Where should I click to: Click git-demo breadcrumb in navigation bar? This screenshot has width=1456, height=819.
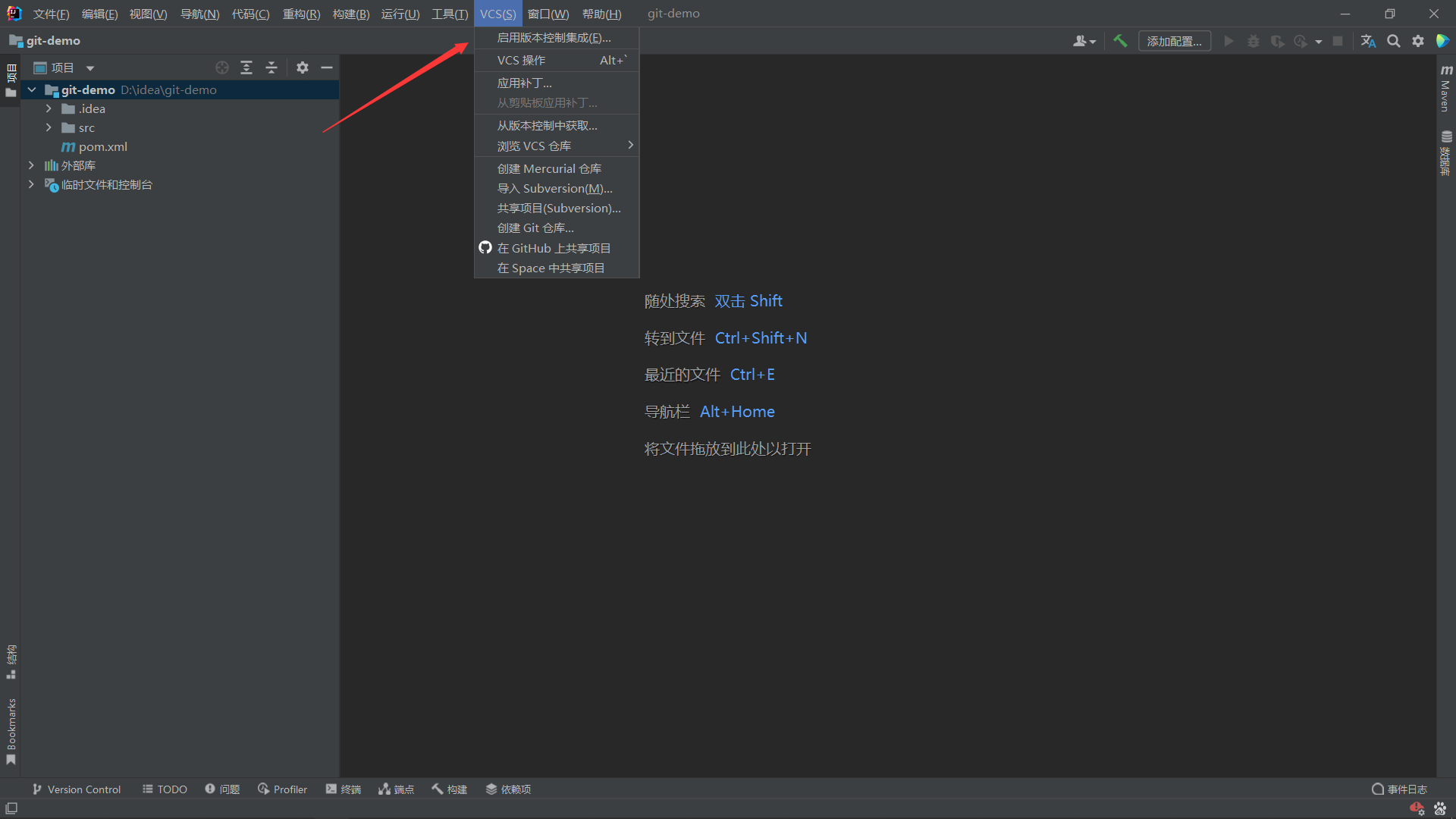click(x=45, y=40)
